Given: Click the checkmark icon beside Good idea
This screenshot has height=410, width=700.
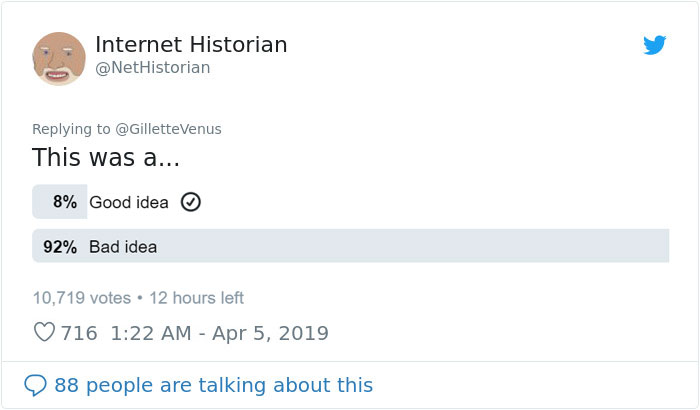Looking at the screenshot, I should pos(190,202).
